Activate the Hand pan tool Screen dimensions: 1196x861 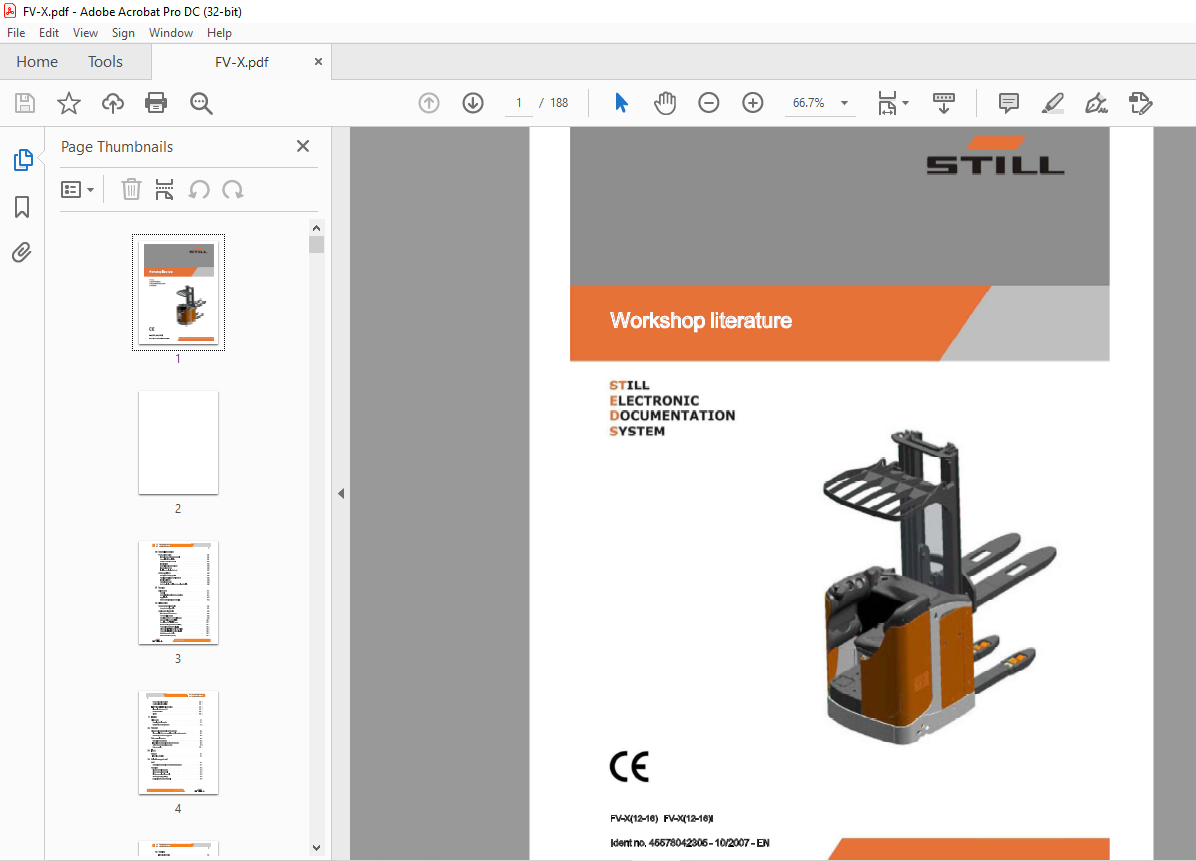665,103
